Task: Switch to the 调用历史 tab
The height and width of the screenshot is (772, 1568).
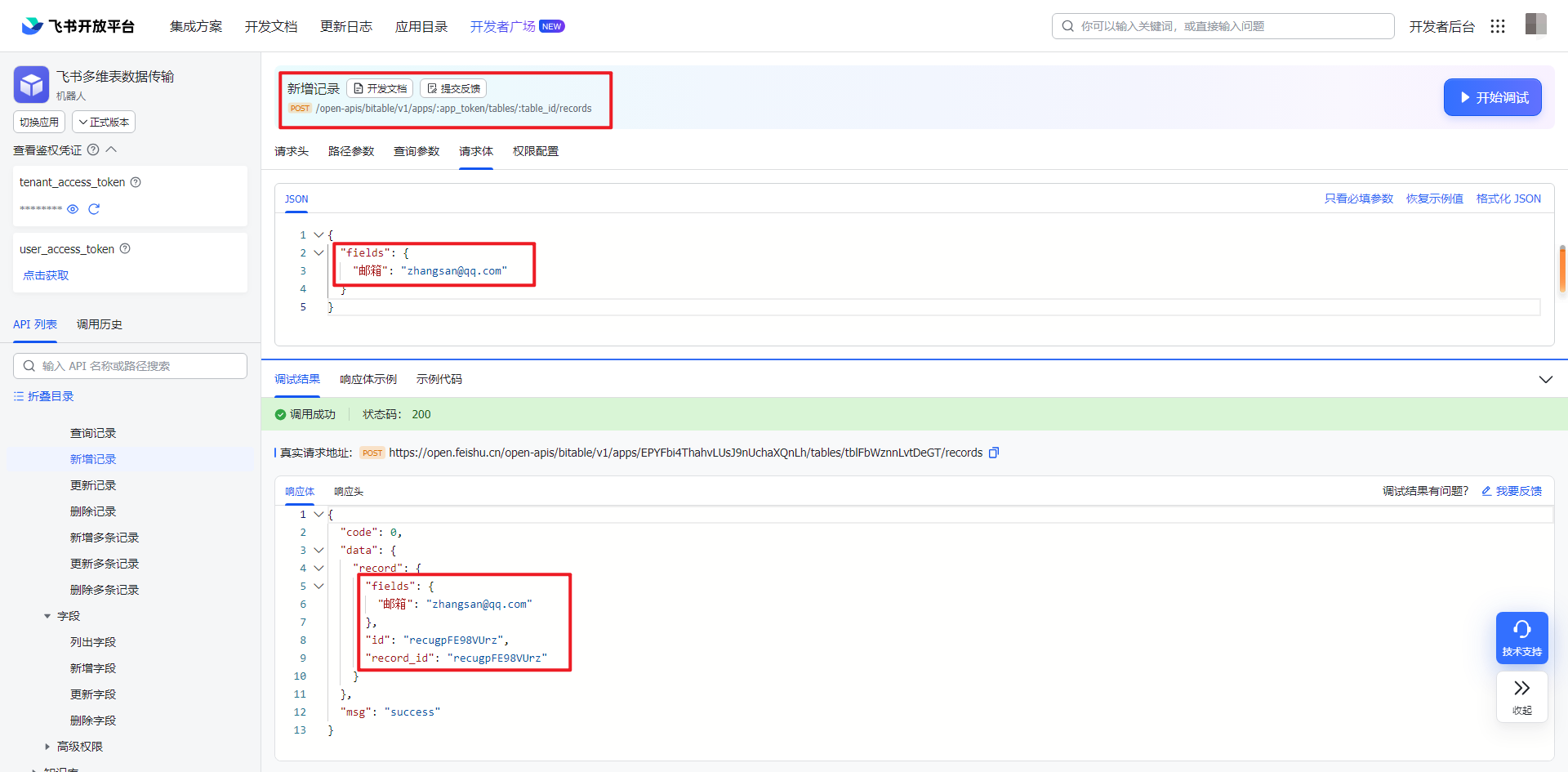Action: click(x=100, y=324)
